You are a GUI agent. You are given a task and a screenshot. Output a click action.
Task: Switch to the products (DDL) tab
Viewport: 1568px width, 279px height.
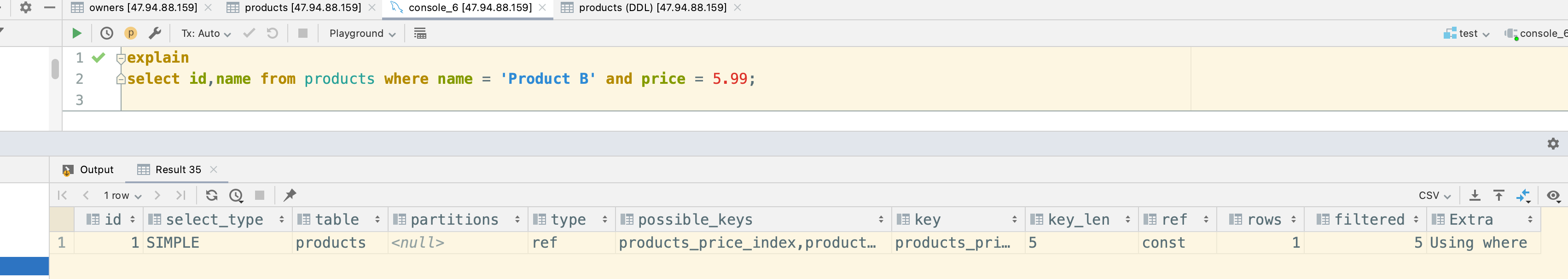651,8
